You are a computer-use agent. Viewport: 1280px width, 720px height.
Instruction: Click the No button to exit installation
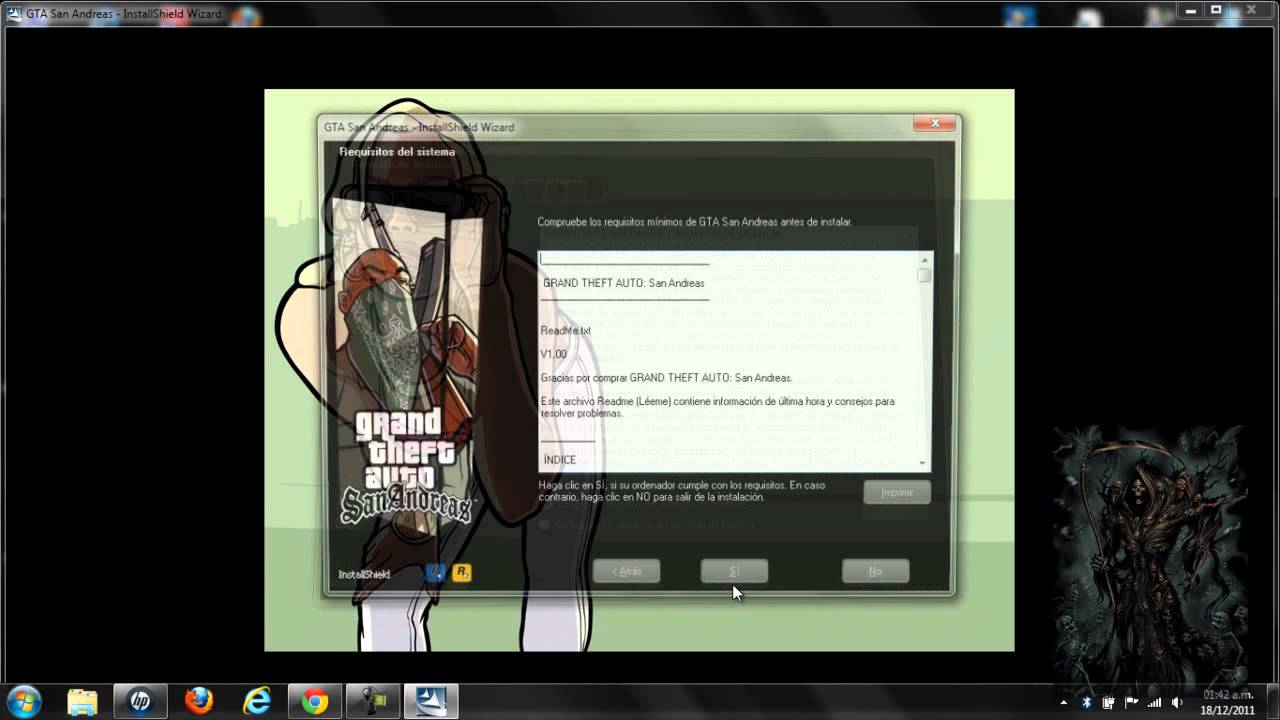pos(875,571)
